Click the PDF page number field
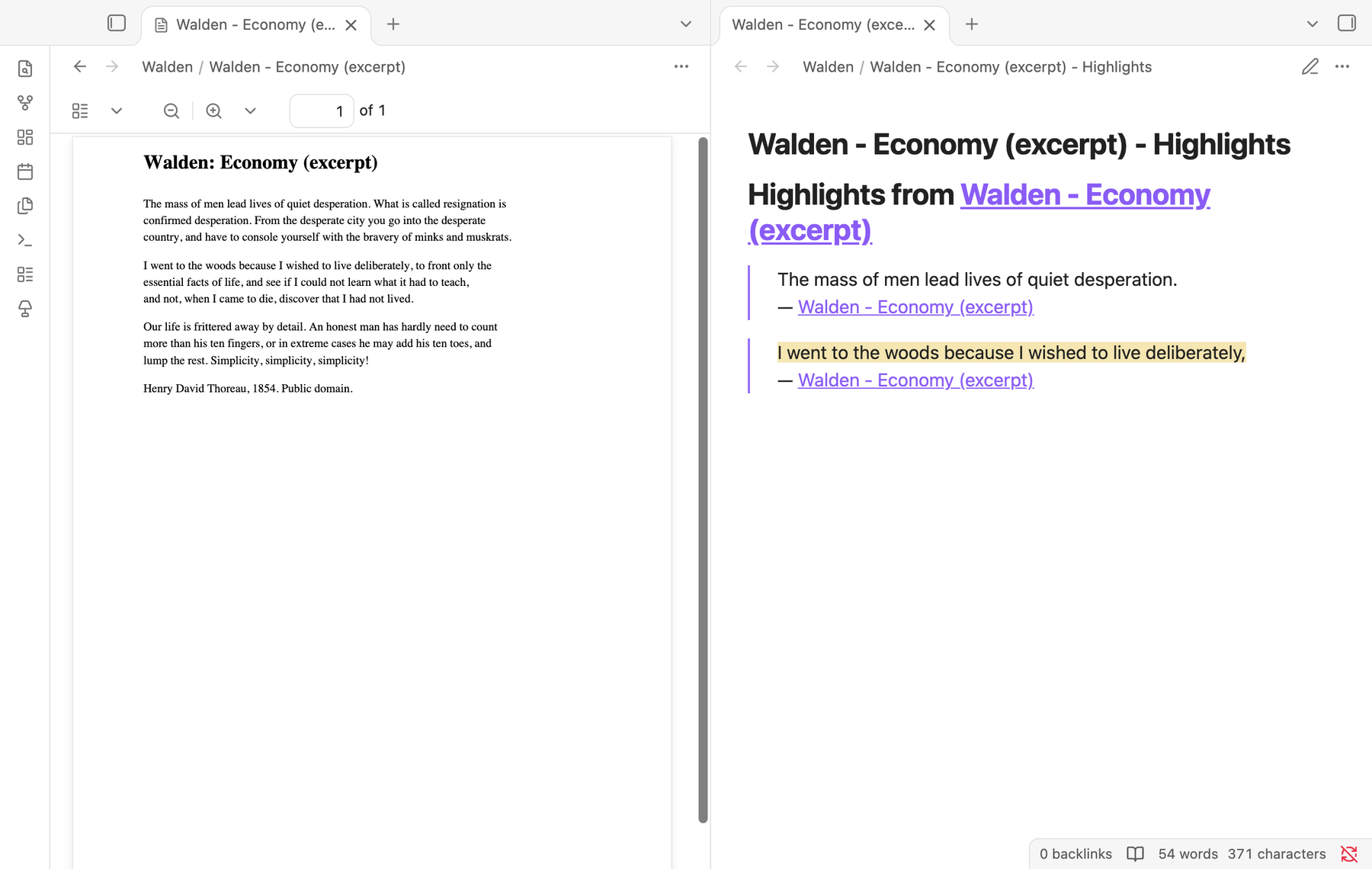This screenshot has height=869, width=1372. point(322,111)
